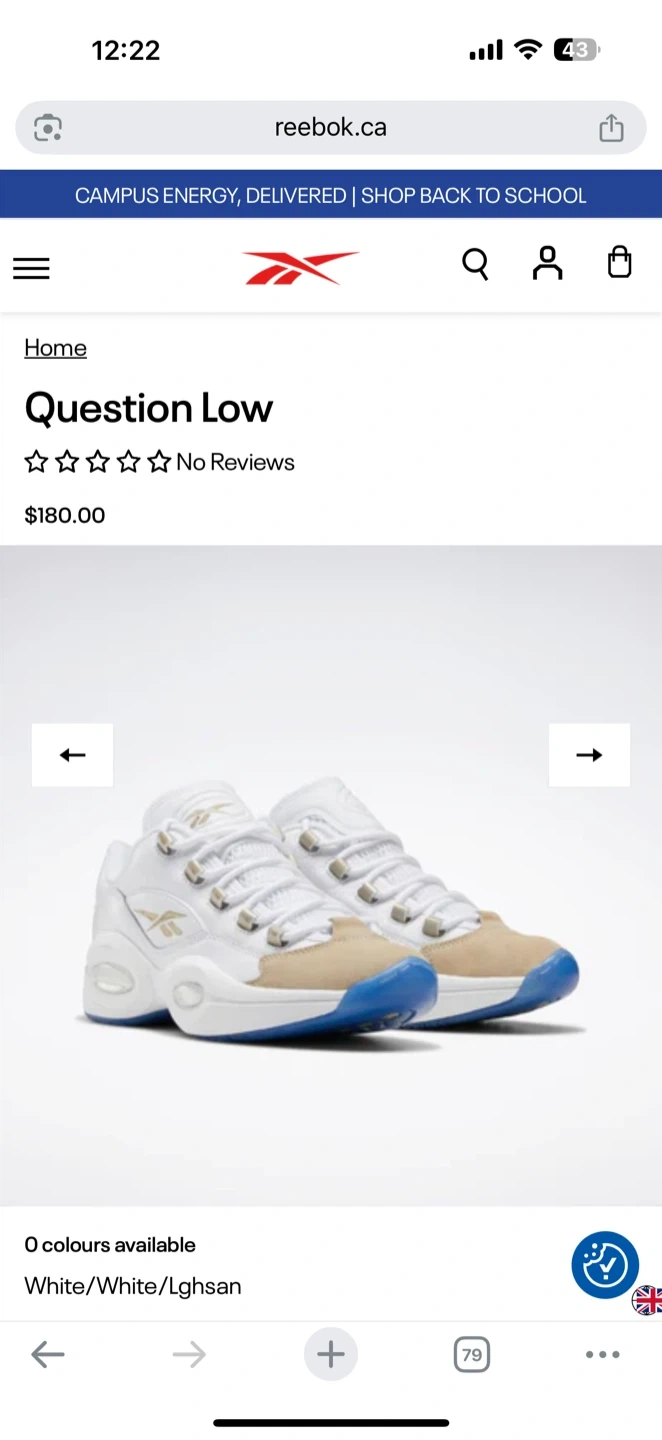This screenshot has width=662, height=1440.
Task: Tap the Reebok logo
Action: pos(300,268)
